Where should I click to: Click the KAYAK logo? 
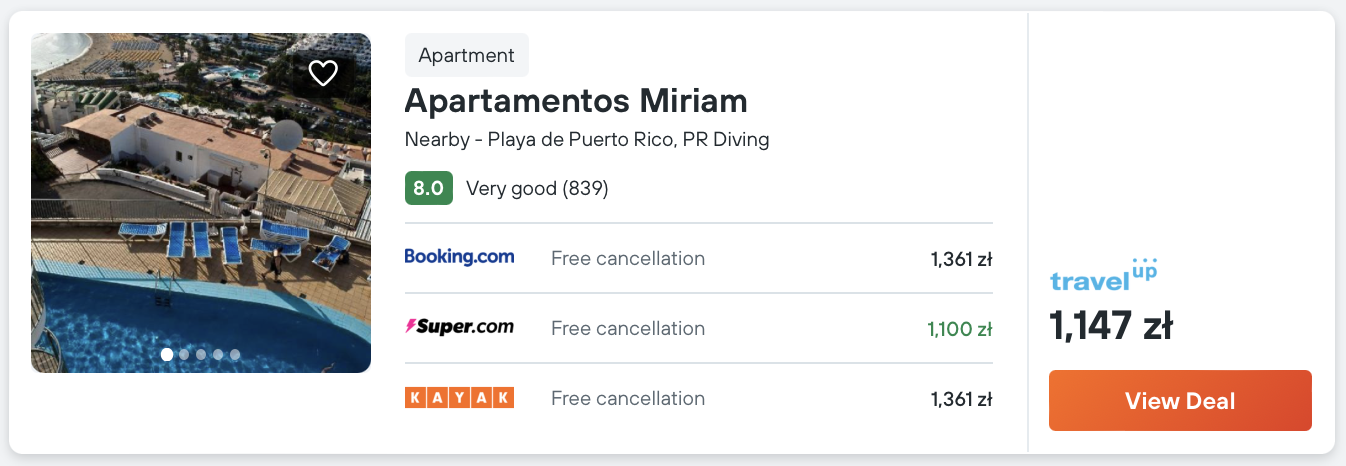pyautogui.click(x=459, y=398)
